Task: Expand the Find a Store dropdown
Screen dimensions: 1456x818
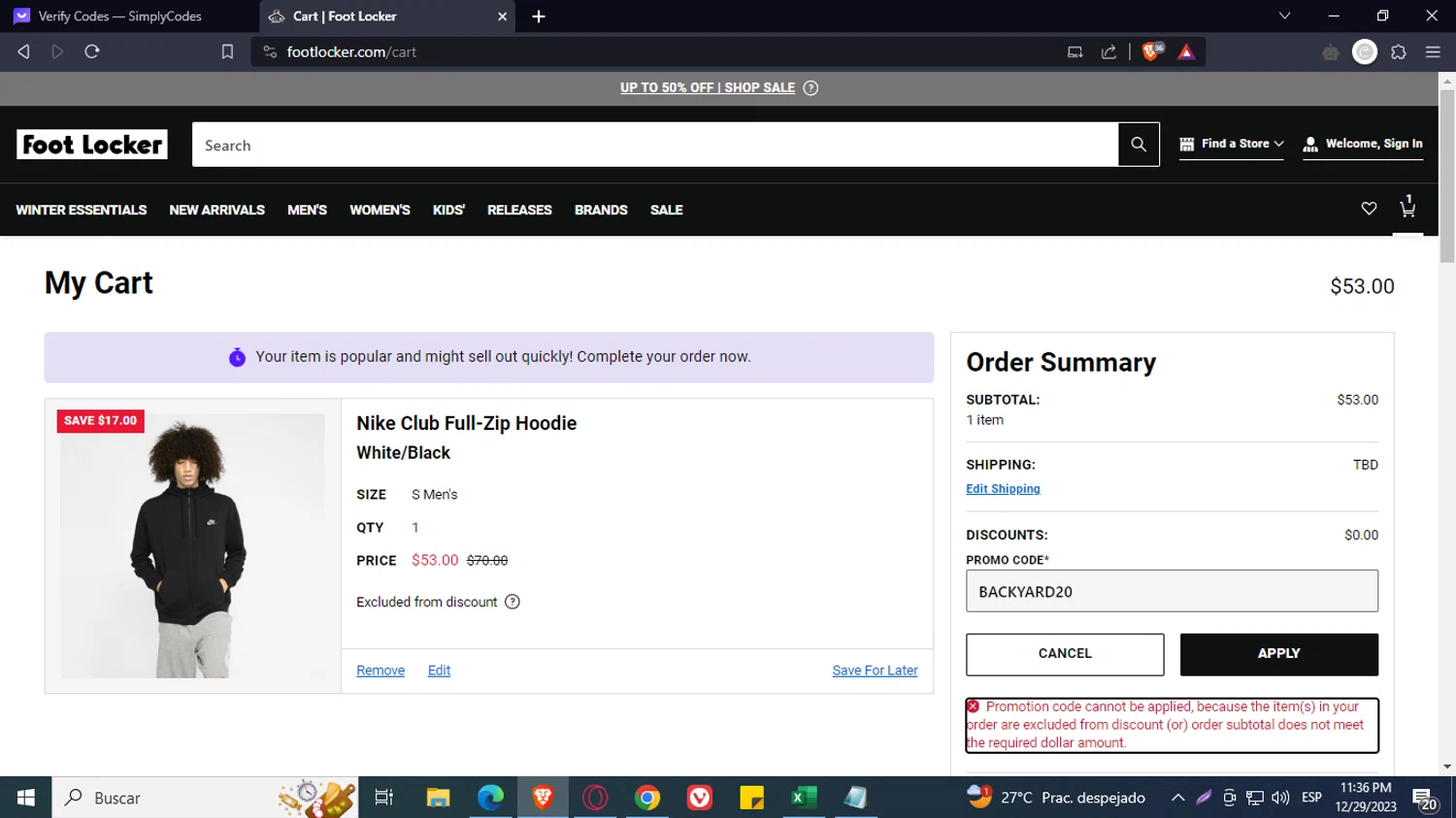Action: pos(1232,144)
